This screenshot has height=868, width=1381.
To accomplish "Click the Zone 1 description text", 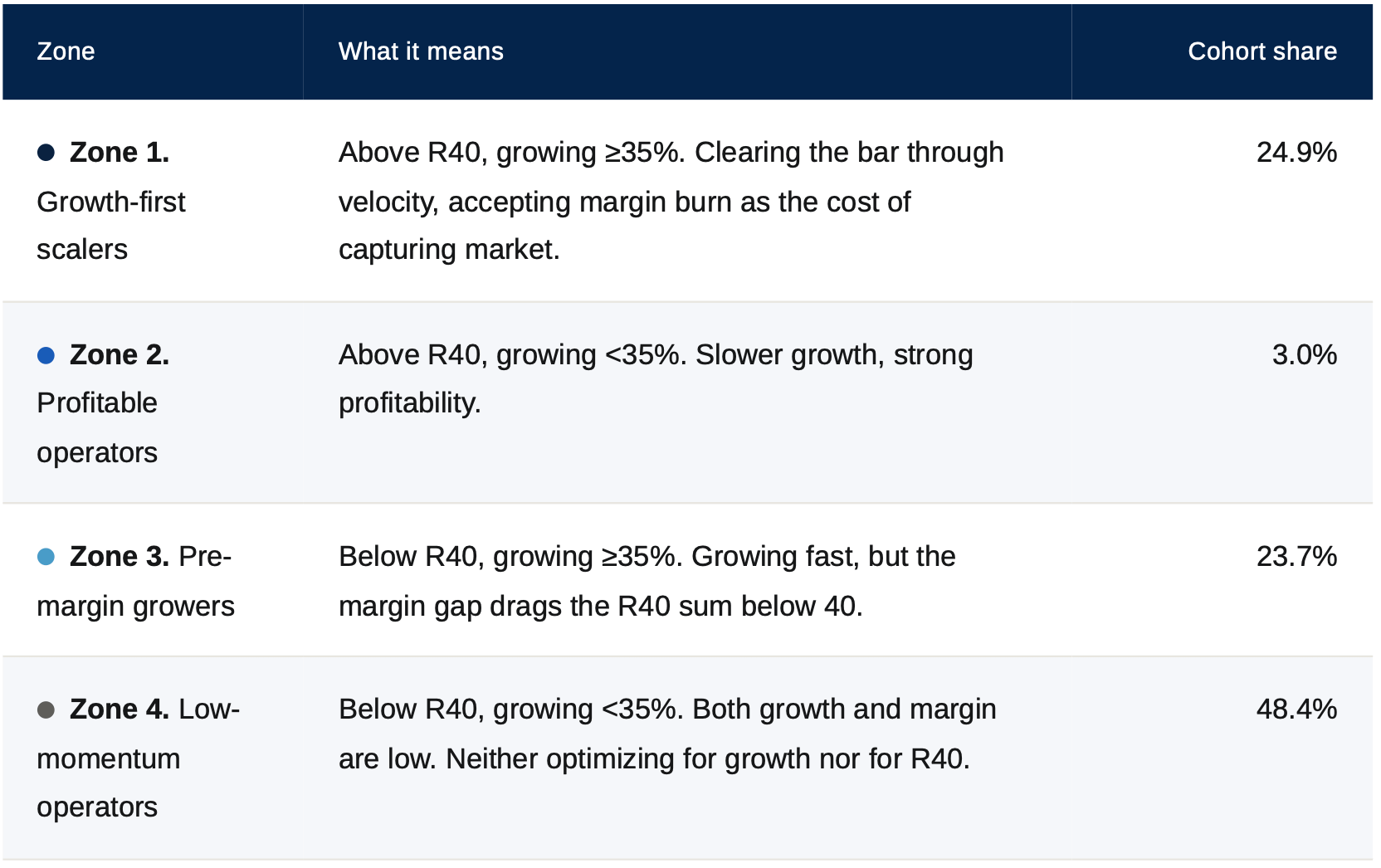I will (x=671, y=201).
